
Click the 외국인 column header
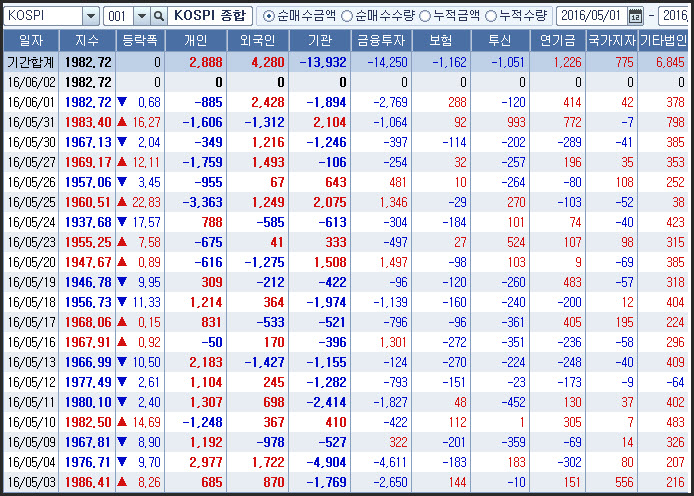pyautogui.click(x=258, y=41)
